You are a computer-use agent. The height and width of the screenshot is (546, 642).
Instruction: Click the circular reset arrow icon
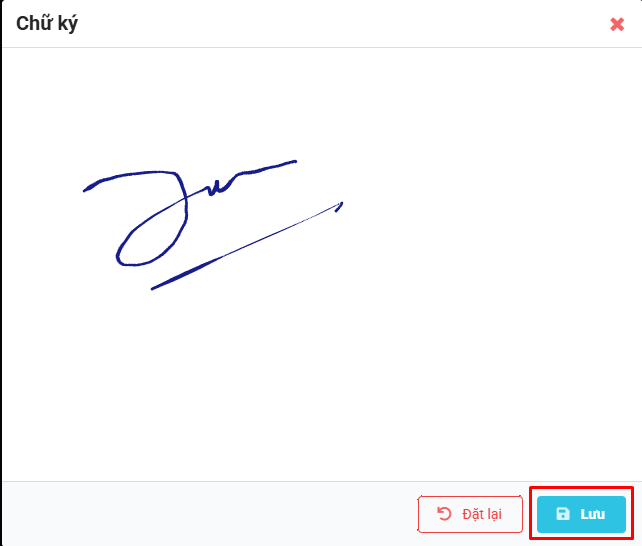pos(444,514)
